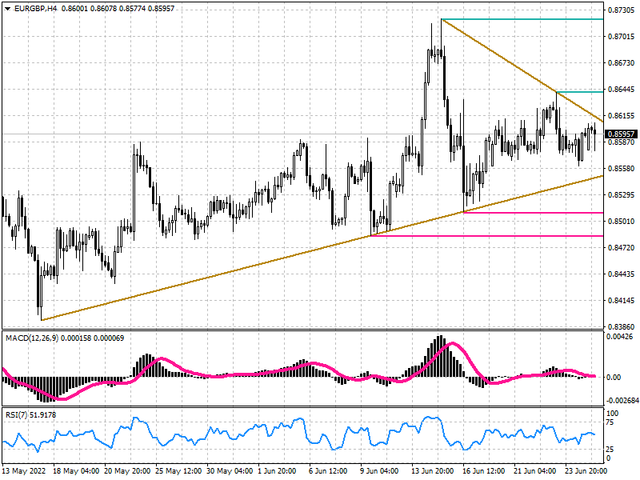The height and width of the screenshot is (480, 640).
Task: Click price axis label 0.83860
Action: pos(621,327)
